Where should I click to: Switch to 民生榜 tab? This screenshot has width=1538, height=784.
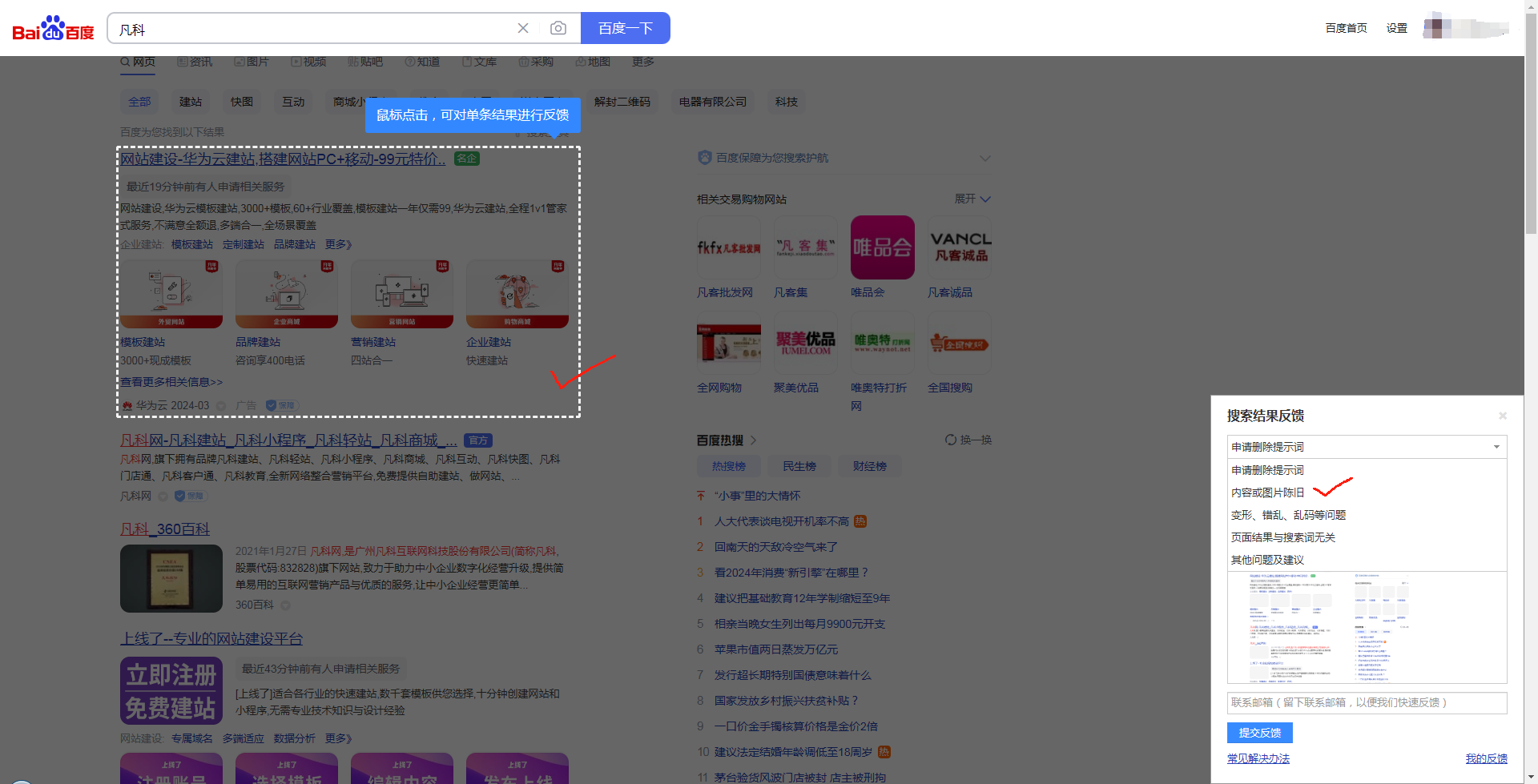click(799, 466)
